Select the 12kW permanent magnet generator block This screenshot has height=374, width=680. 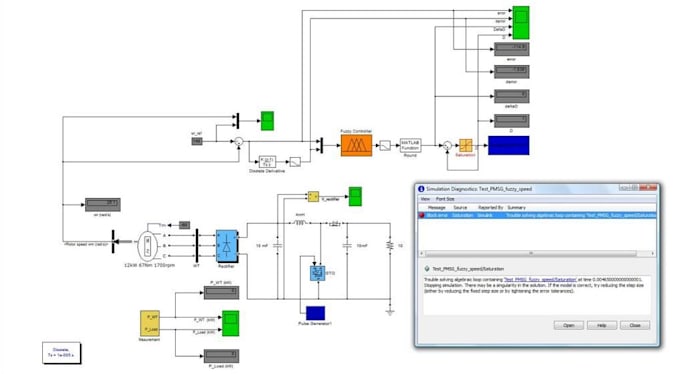pyautogui.click(x=147, y=246)
